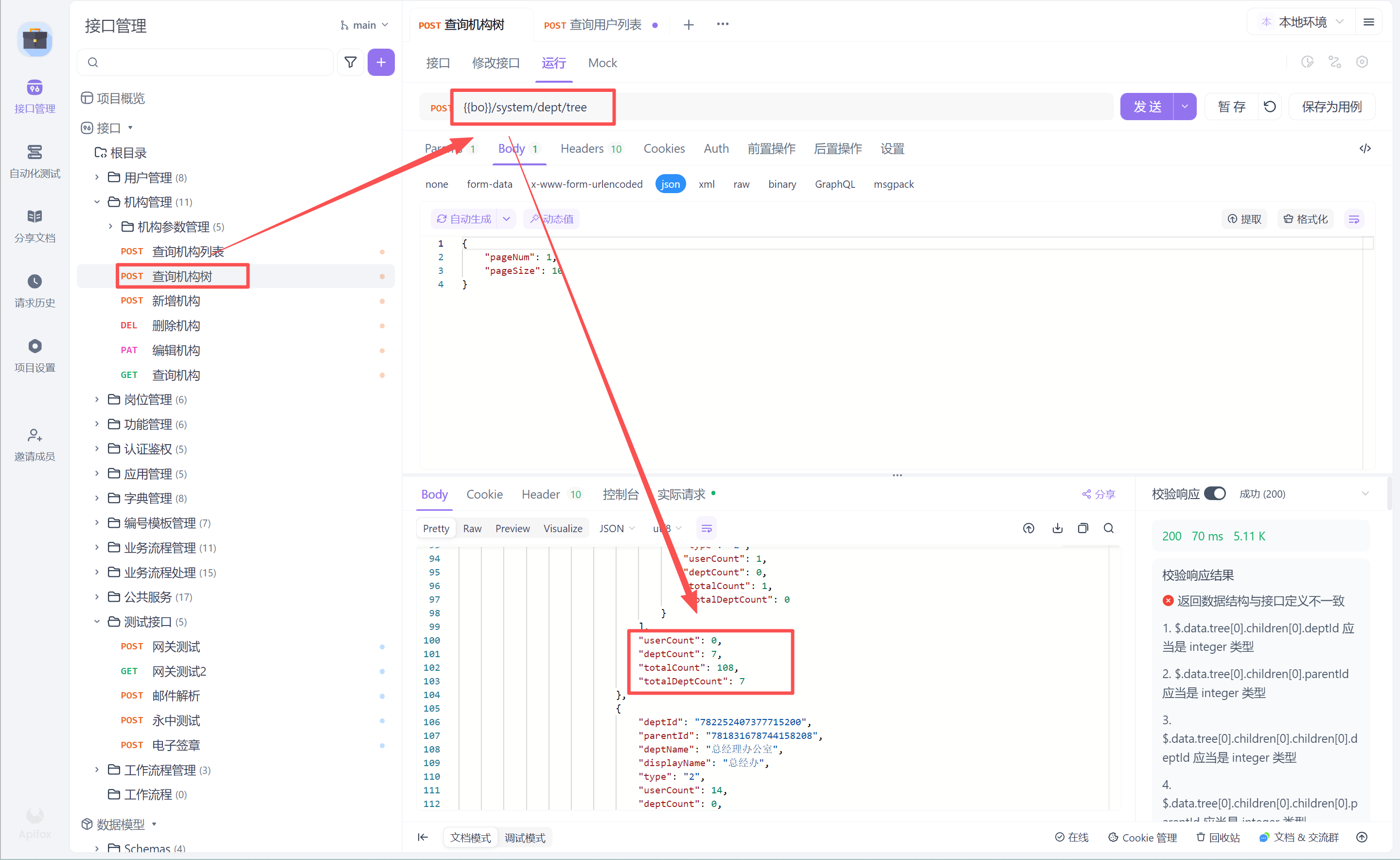The height and width of the screenshot is (860, 1400).
Task: Click the code generation icon
Action: coord(1365,148)
